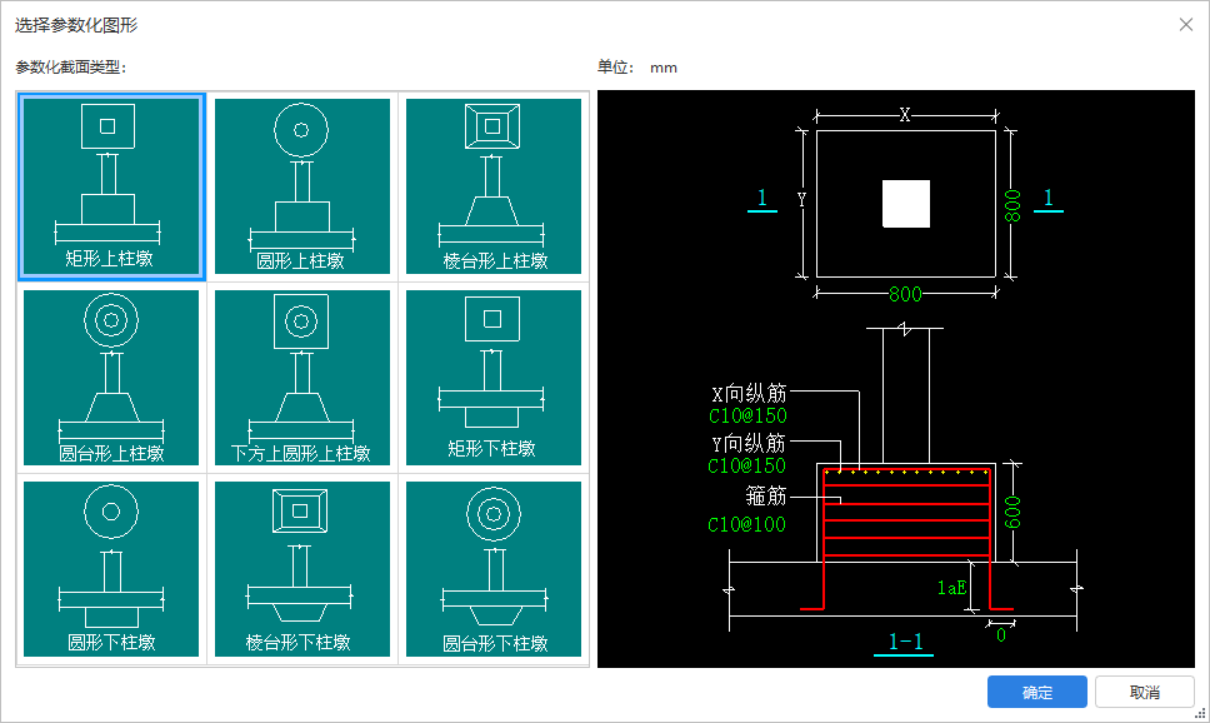Click the white column square in plan view
The image size is (1210, 723).
pos(906,204)
